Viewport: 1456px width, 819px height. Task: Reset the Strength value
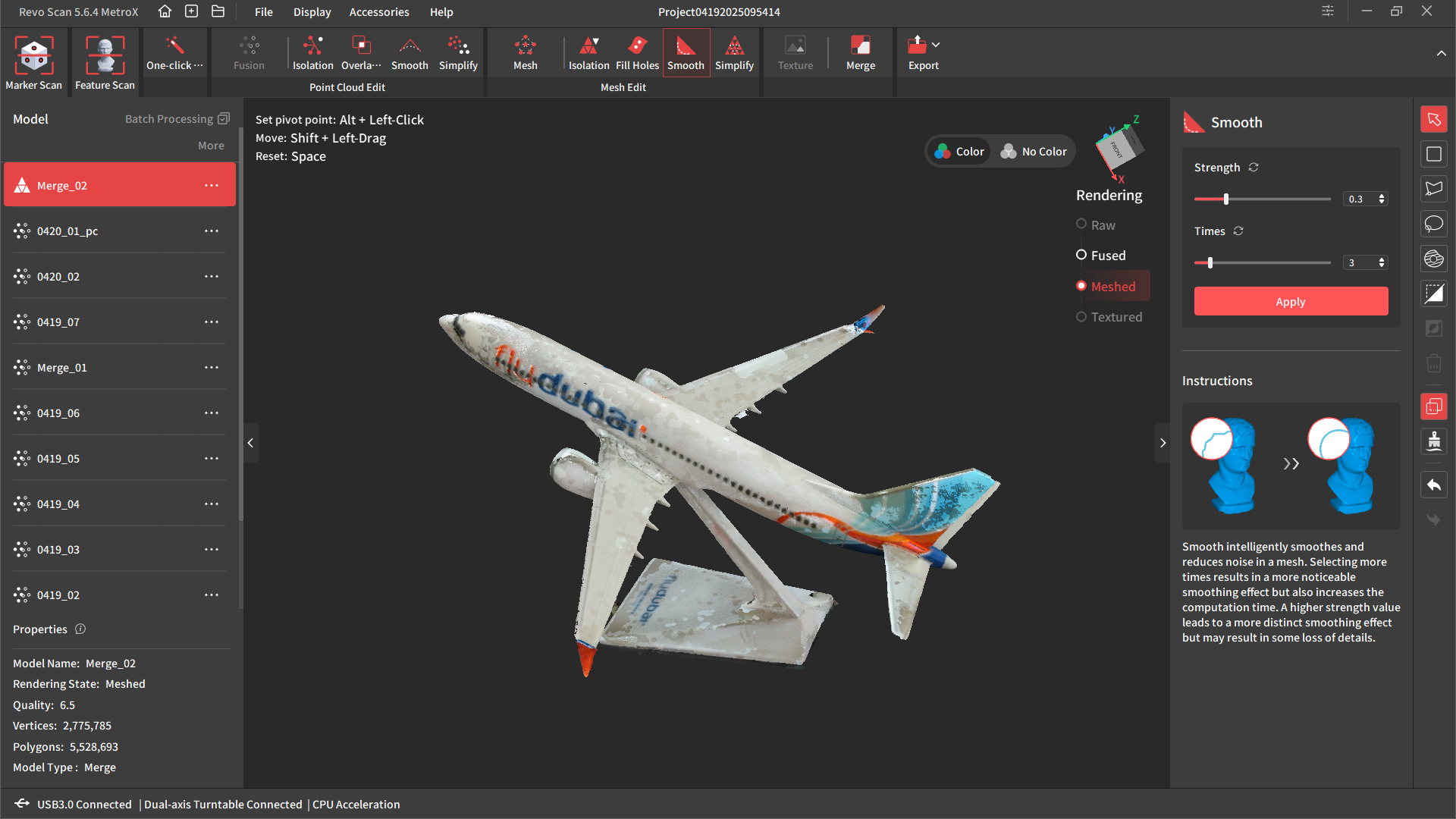[x=1254, y=168]
